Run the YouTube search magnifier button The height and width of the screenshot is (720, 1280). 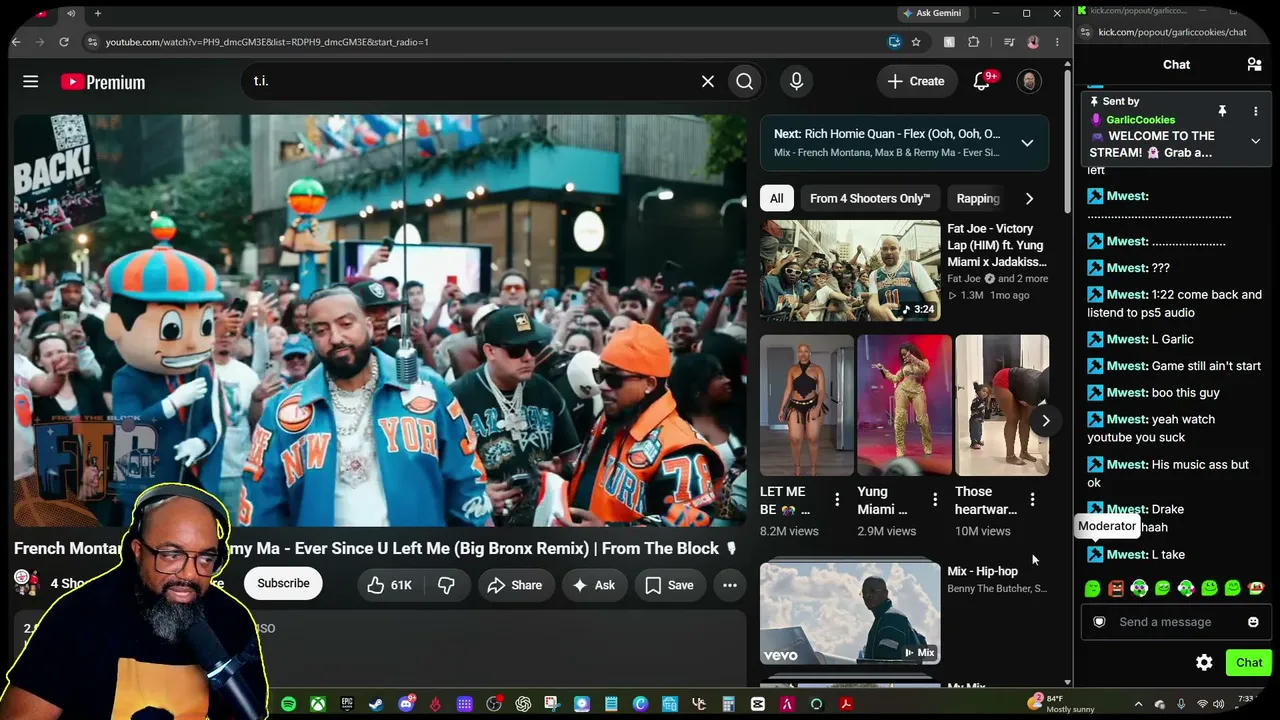(x=745, y=82)
